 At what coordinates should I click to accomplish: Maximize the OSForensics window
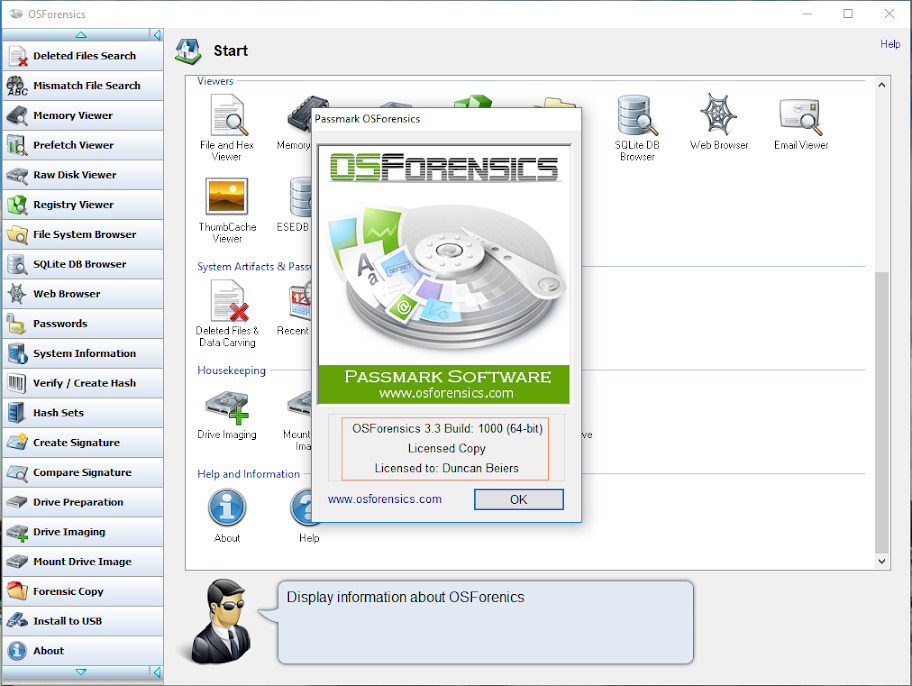[848, 13]
